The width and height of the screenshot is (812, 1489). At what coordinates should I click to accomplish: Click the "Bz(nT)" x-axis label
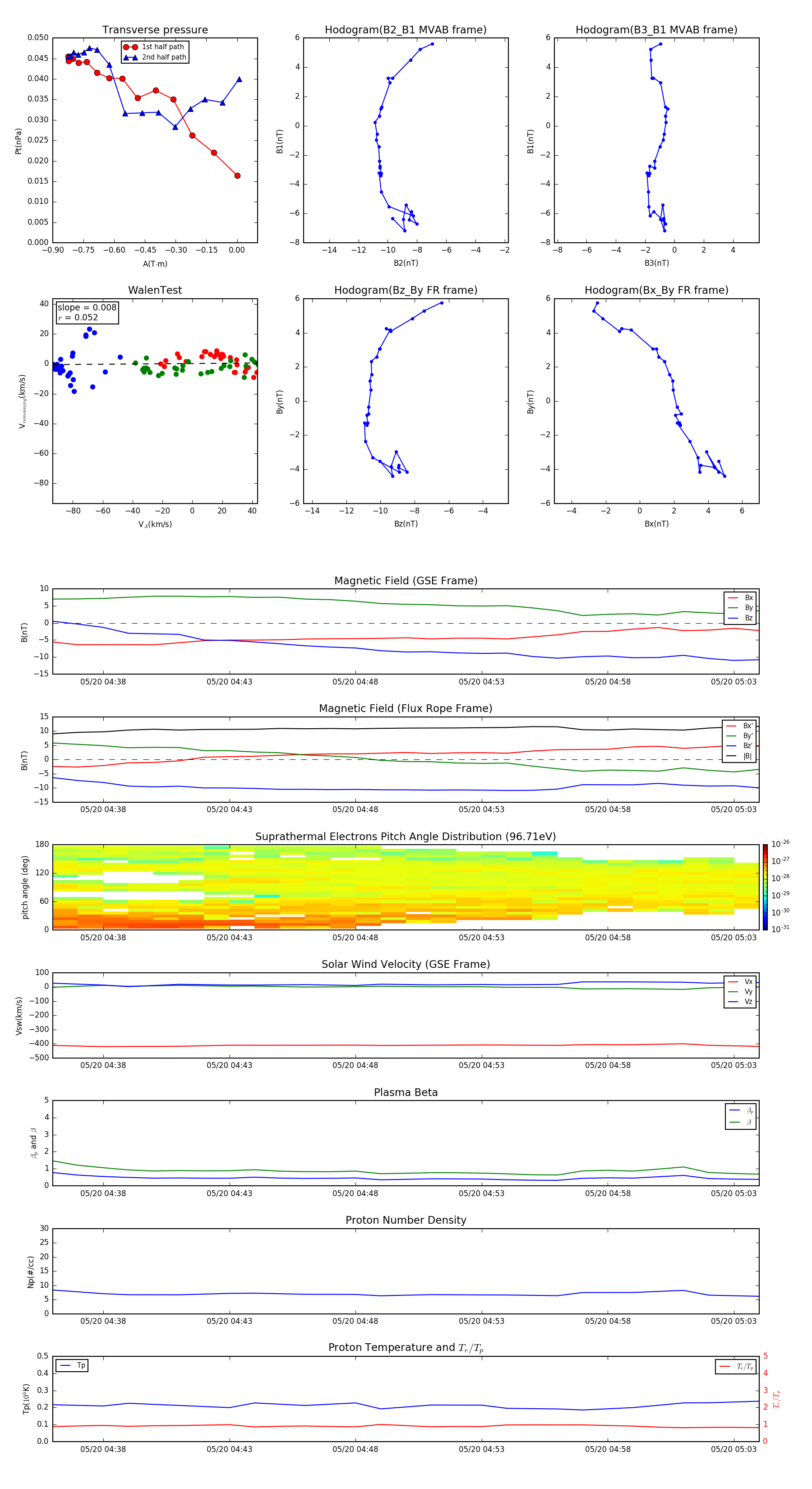(x=406, y=524)
